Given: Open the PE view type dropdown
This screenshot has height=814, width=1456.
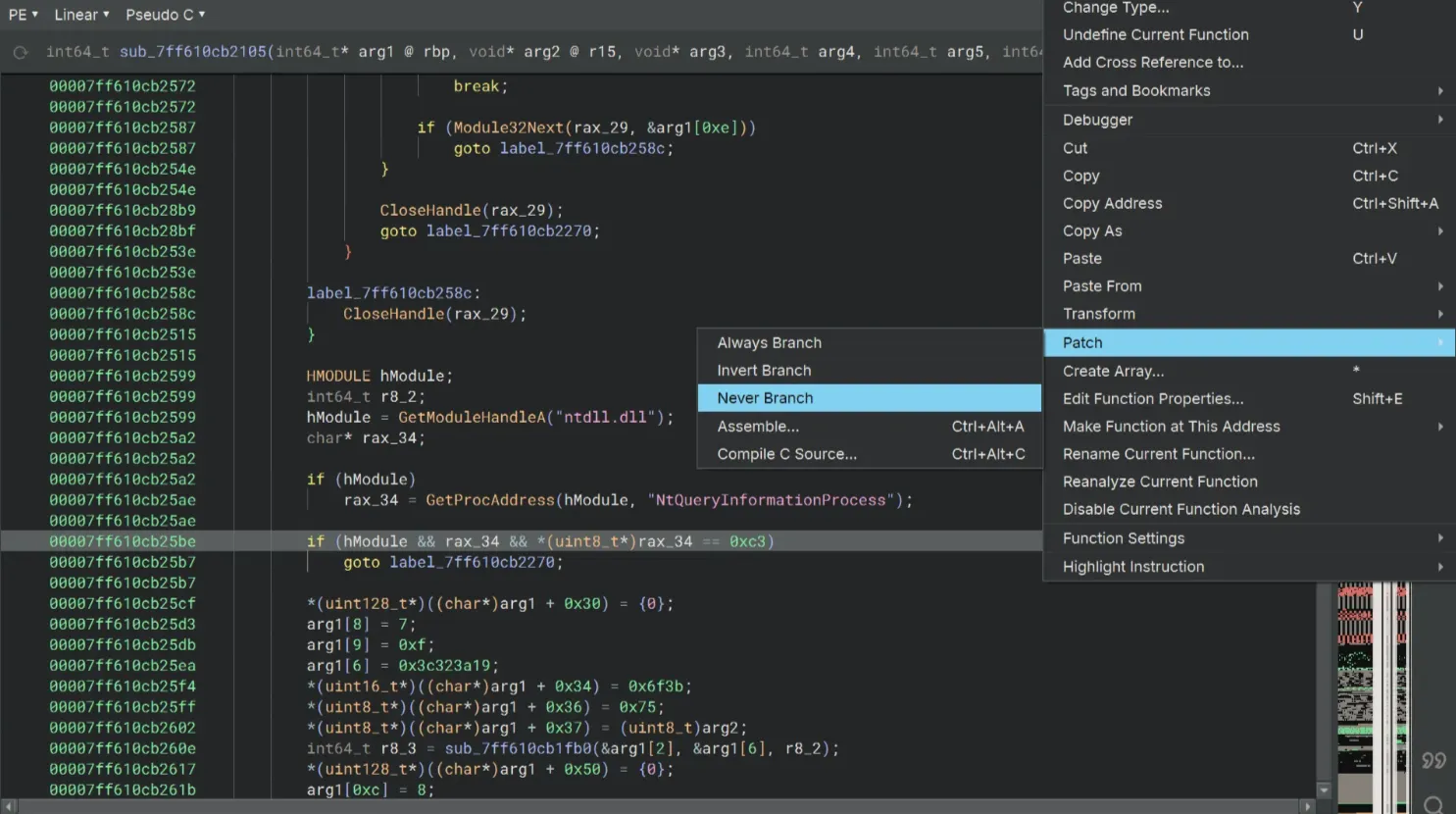Looking at the screenshot, I should click(x=23, y=15).
